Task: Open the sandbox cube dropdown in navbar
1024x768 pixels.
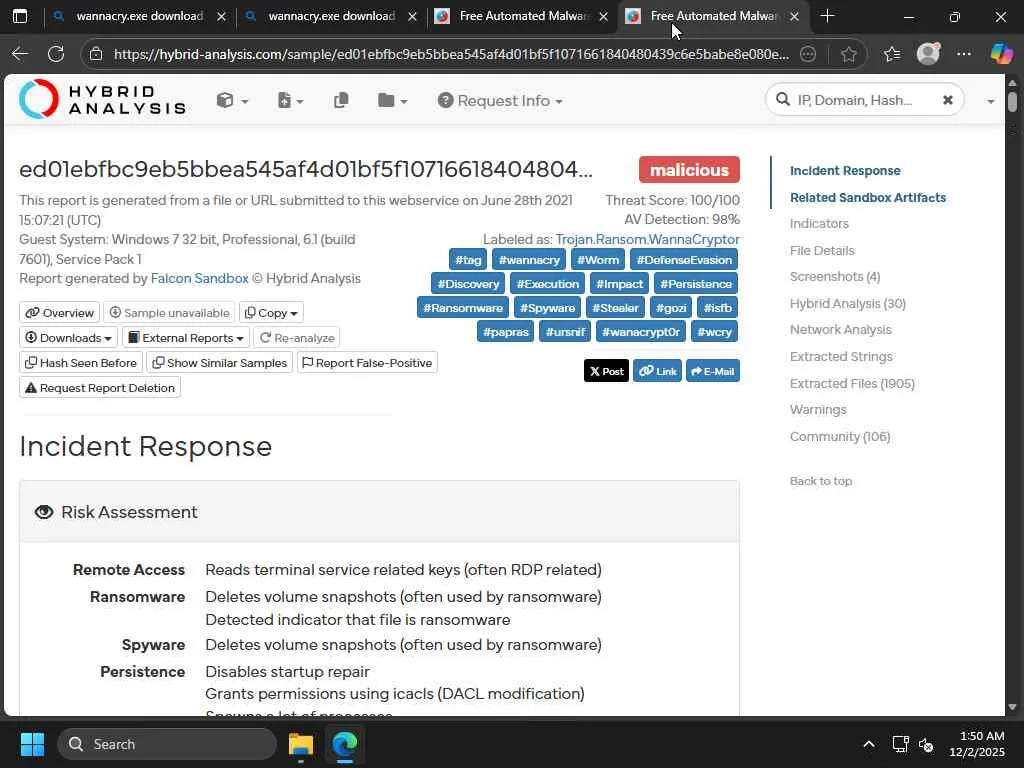Action: 232,101
